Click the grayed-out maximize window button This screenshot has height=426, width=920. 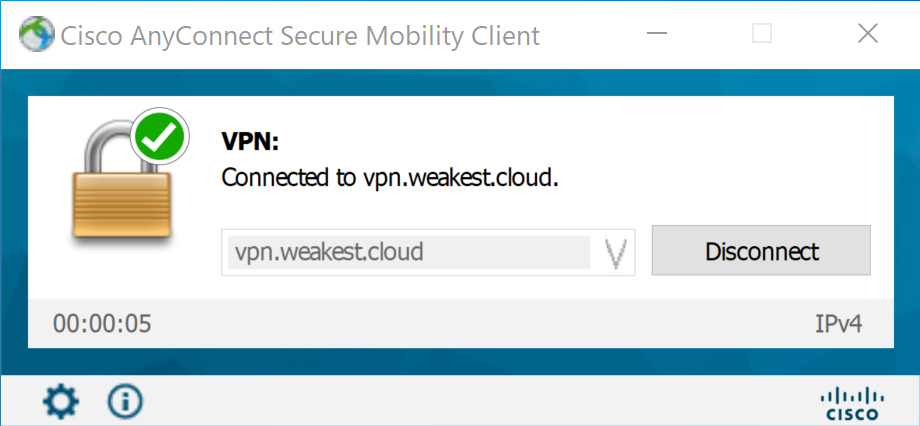[x=762, y=34]
